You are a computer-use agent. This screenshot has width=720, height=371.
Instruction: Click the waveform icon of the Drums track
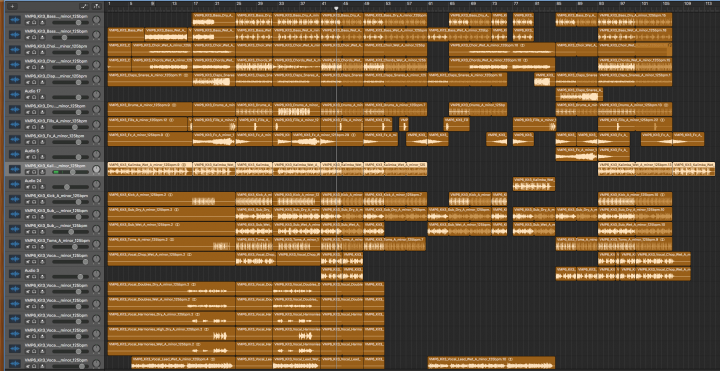[16, 109]
